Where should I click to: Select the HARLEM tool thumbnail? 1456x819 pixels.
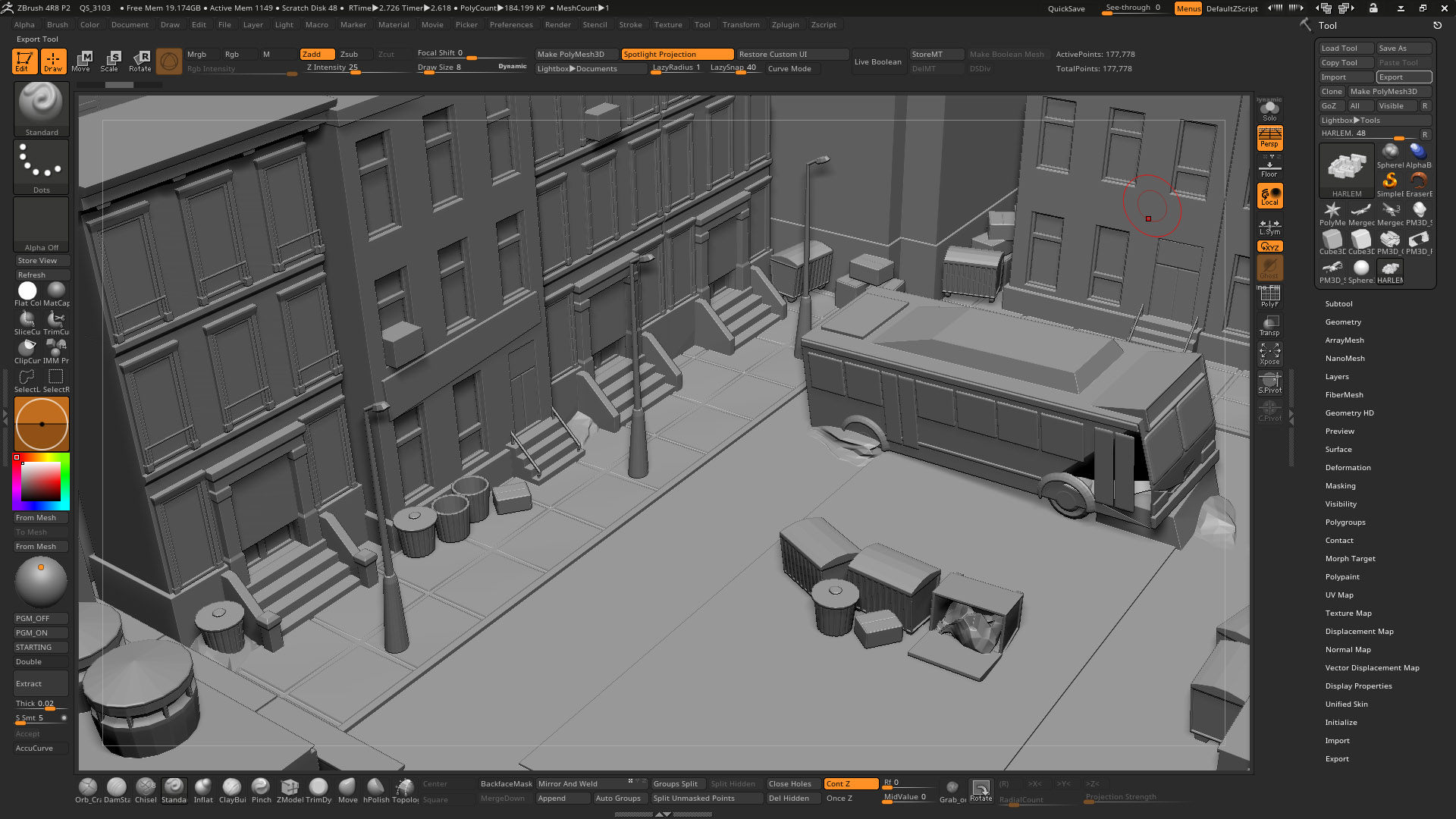click(1347, 171)
